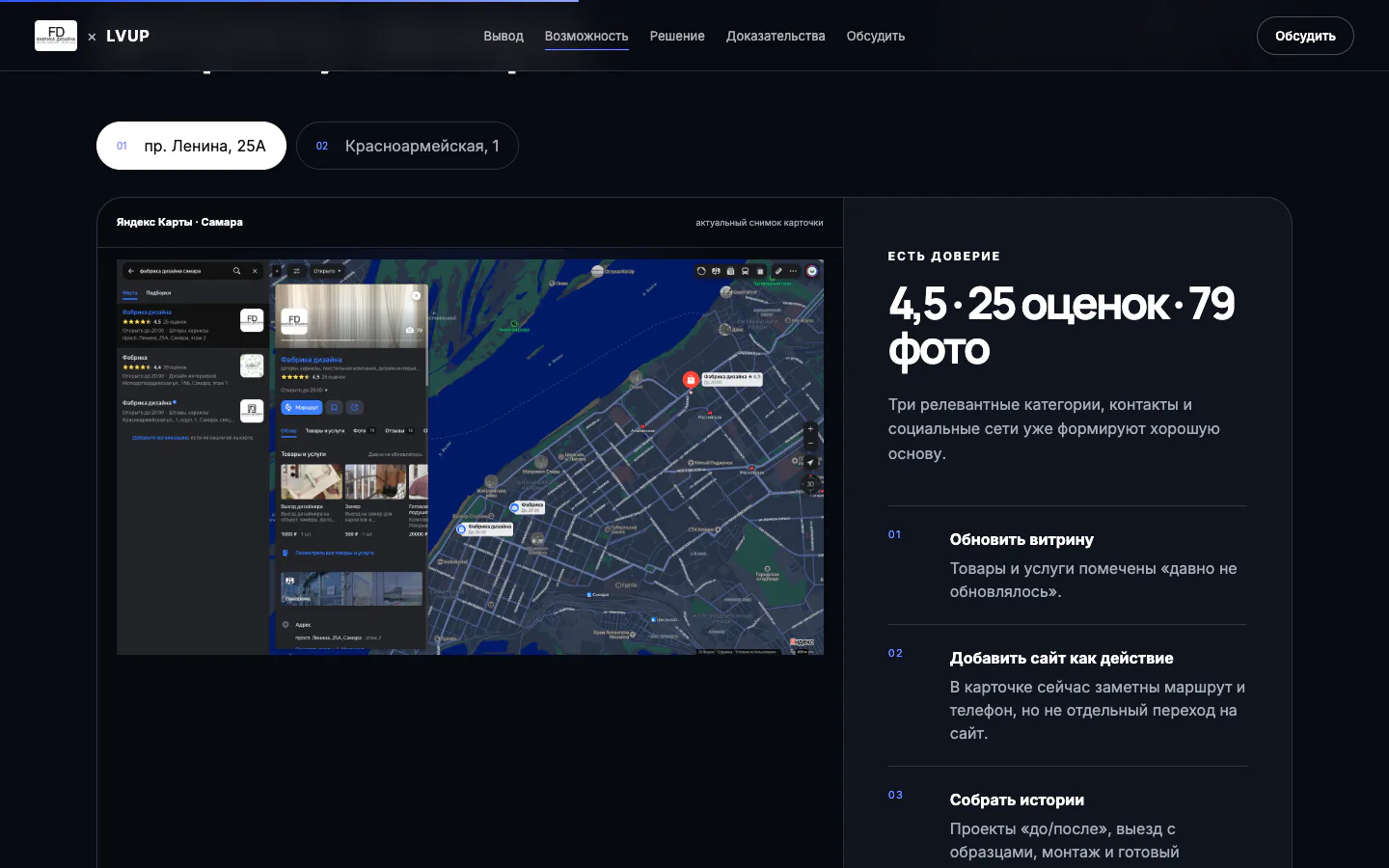The height and width of the screenshot is (868, 1389).
Task: Select first Фабрика дизайна result rated 4,5
Action: pyautogui.click(x=193, y=325)
